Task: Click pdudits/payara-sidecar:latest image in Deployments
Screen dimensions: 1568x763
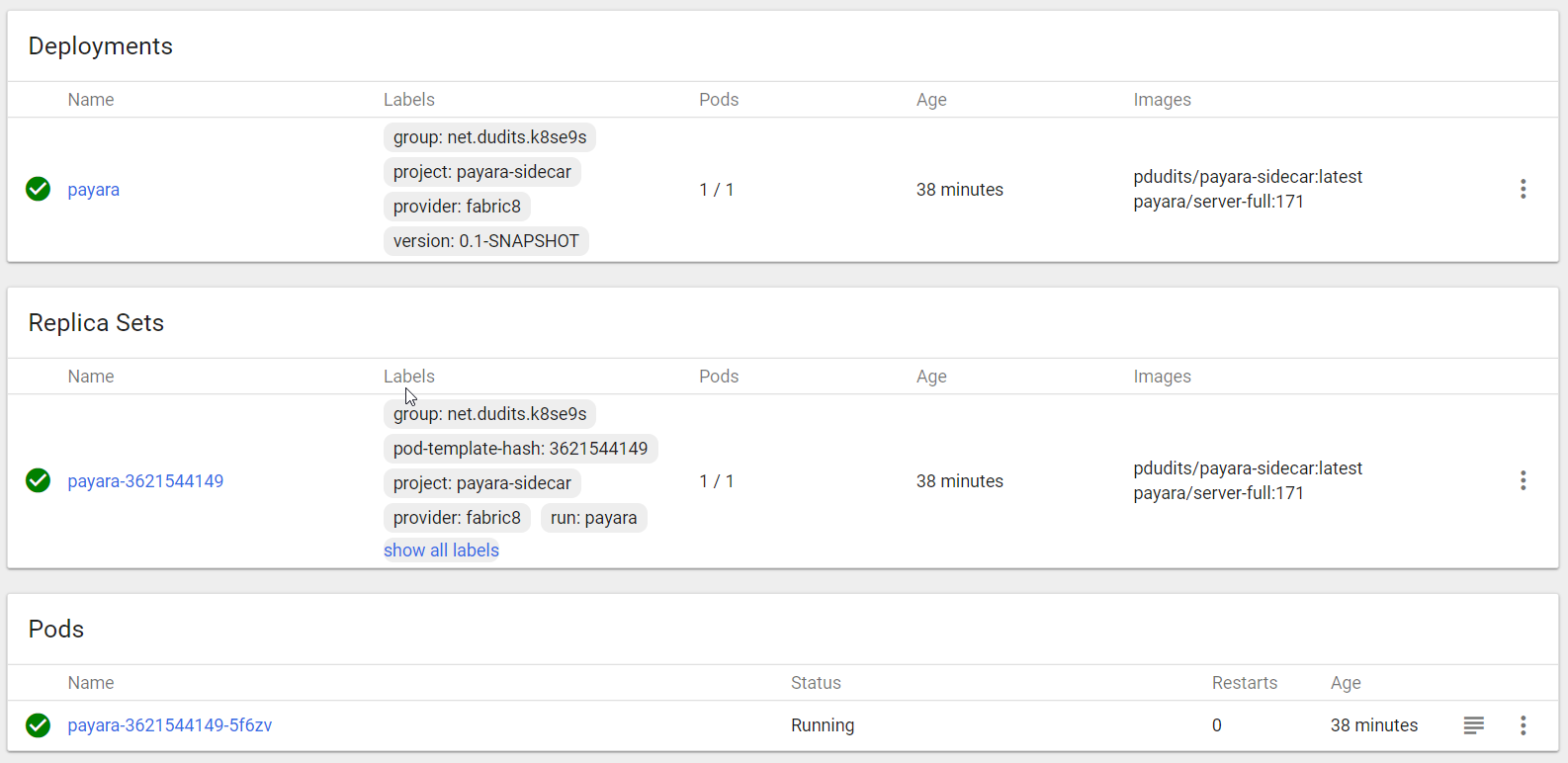Action: point(1248,177)
